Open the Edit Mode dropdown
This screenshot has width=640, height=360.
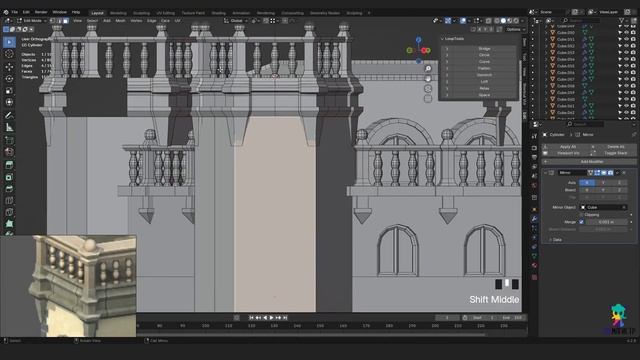point(32,20)
